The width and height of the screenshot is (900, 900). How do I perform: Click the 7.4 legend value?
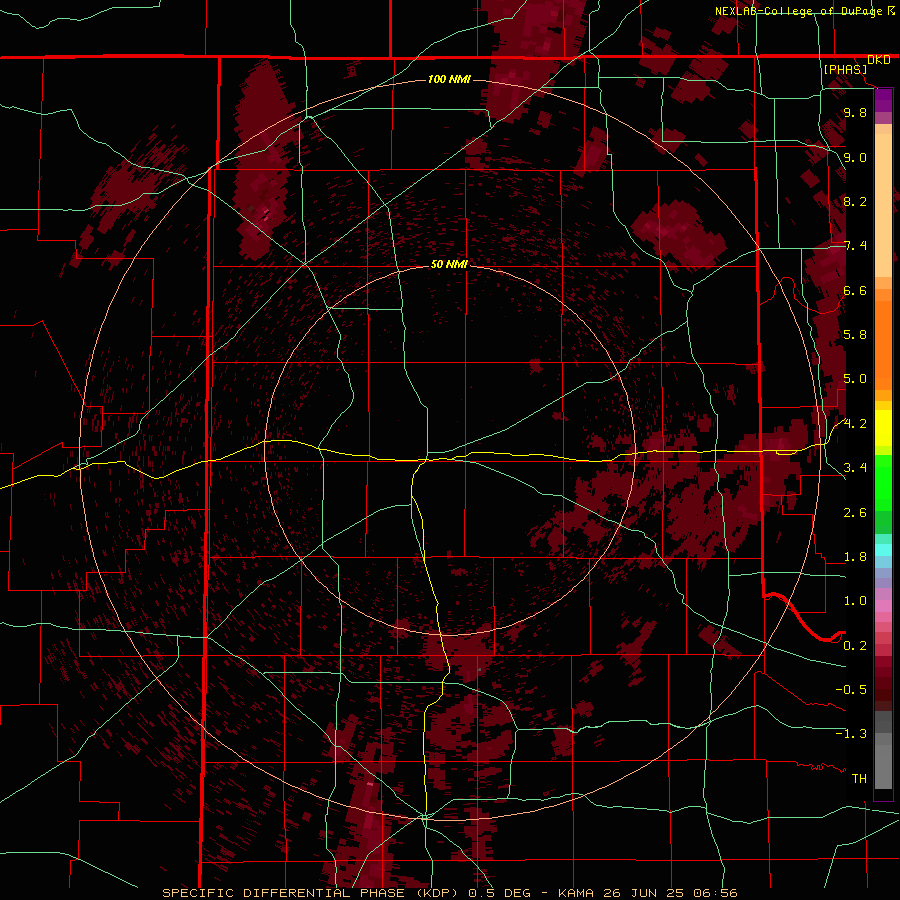855,246
